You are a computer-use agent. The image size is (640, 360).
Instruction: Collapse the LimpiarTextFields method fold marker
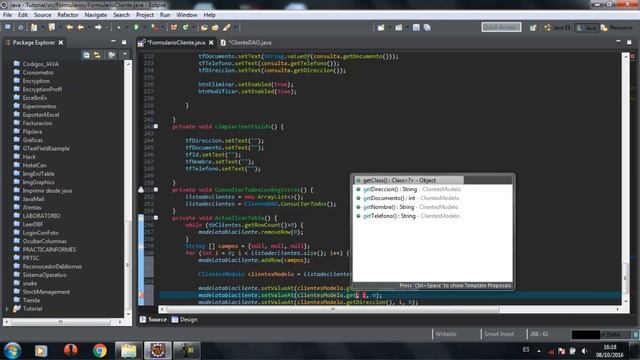pos(156,127)
